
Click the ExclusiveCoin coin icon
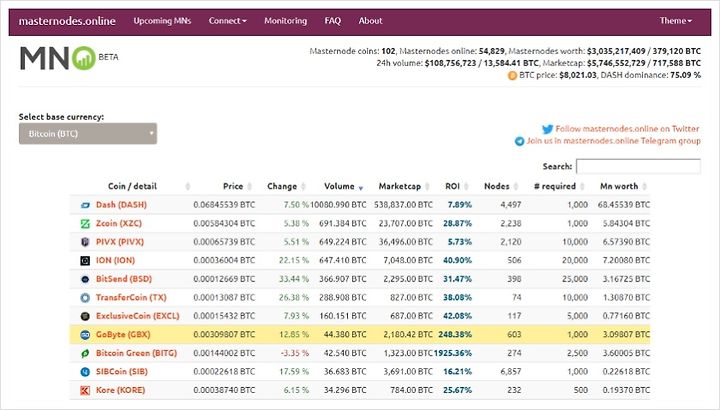(x=85, y=316)
